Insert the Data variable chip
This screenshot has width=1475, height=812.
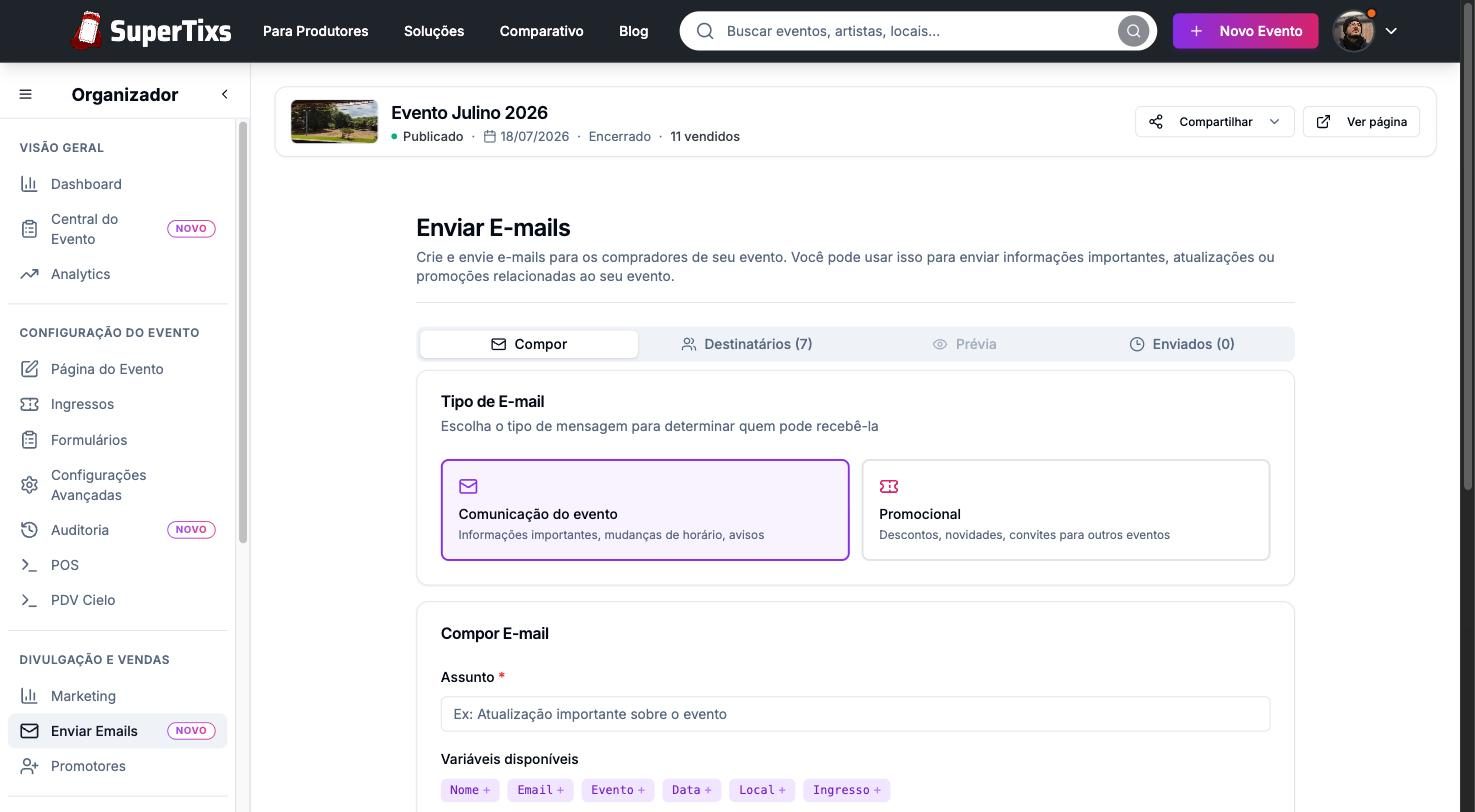692,790
